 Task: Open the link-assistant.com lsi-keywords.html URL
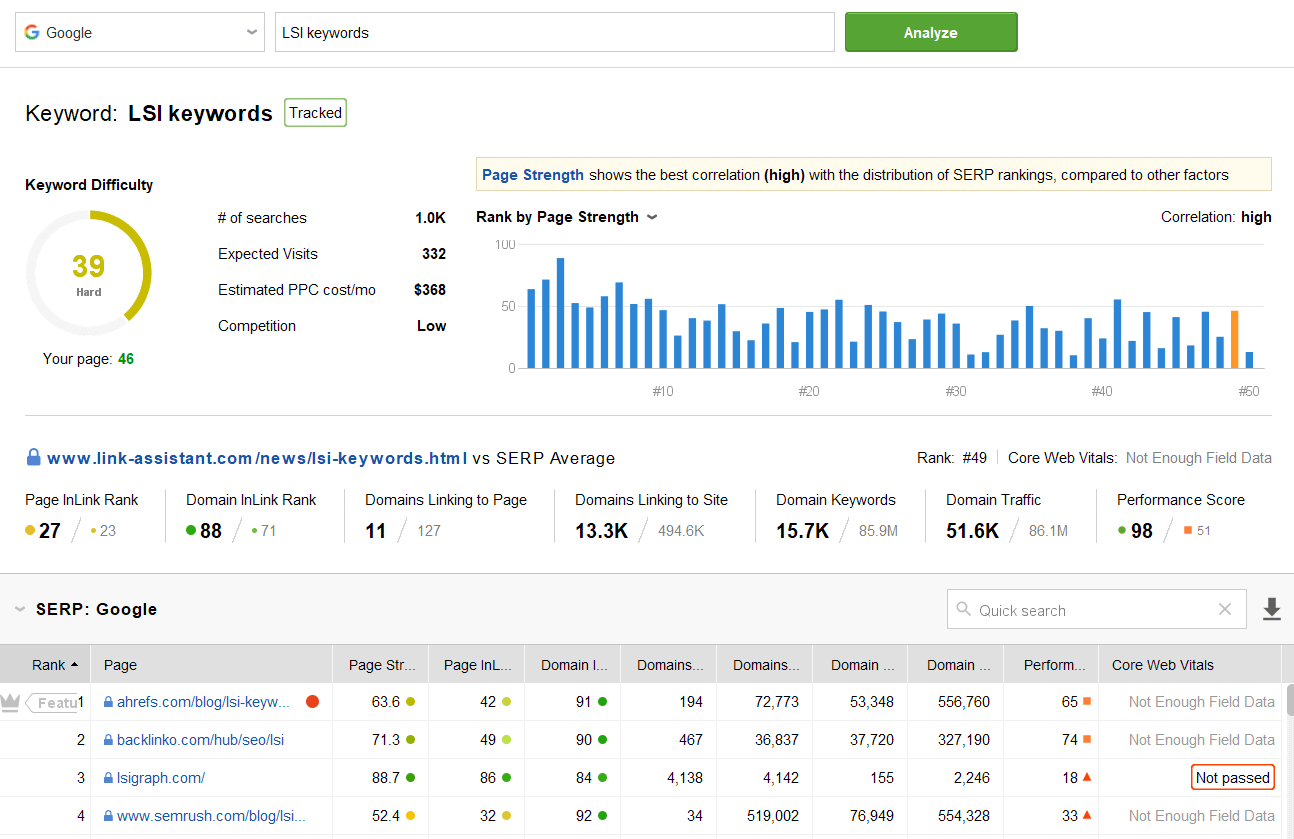(257, 458)
